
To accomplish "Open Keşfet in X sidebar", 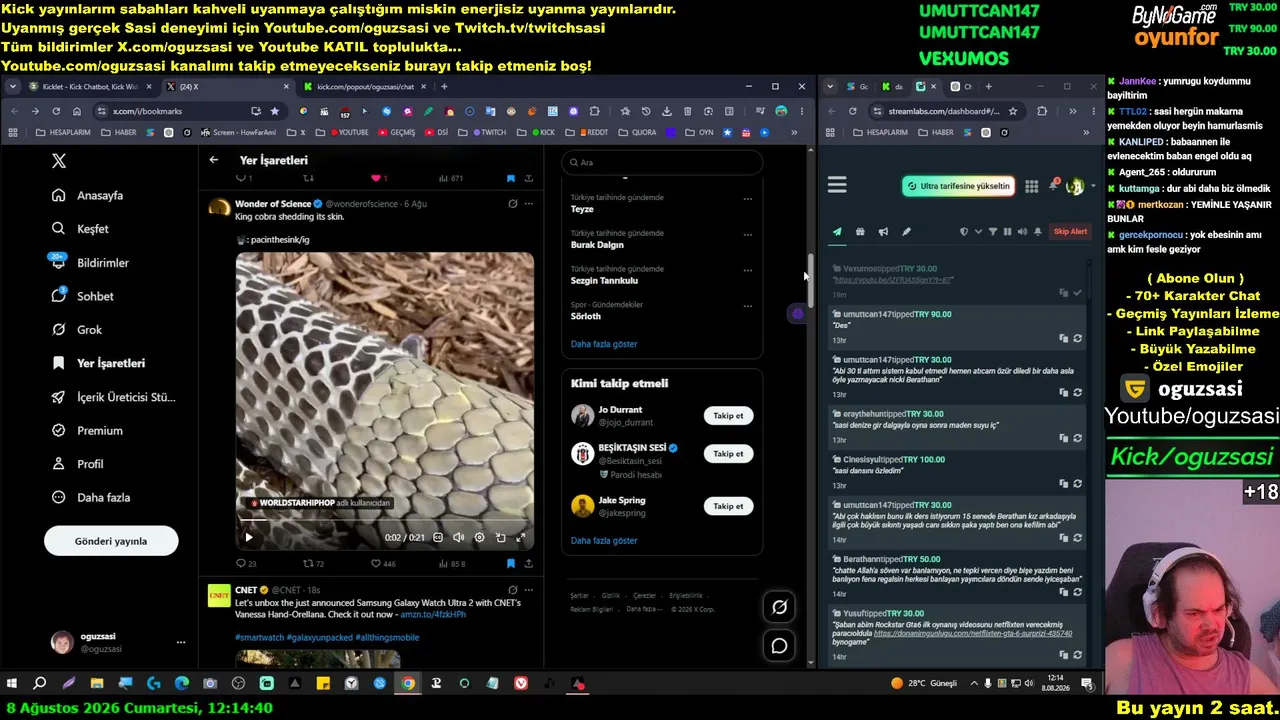I will [x=81, y=229].
